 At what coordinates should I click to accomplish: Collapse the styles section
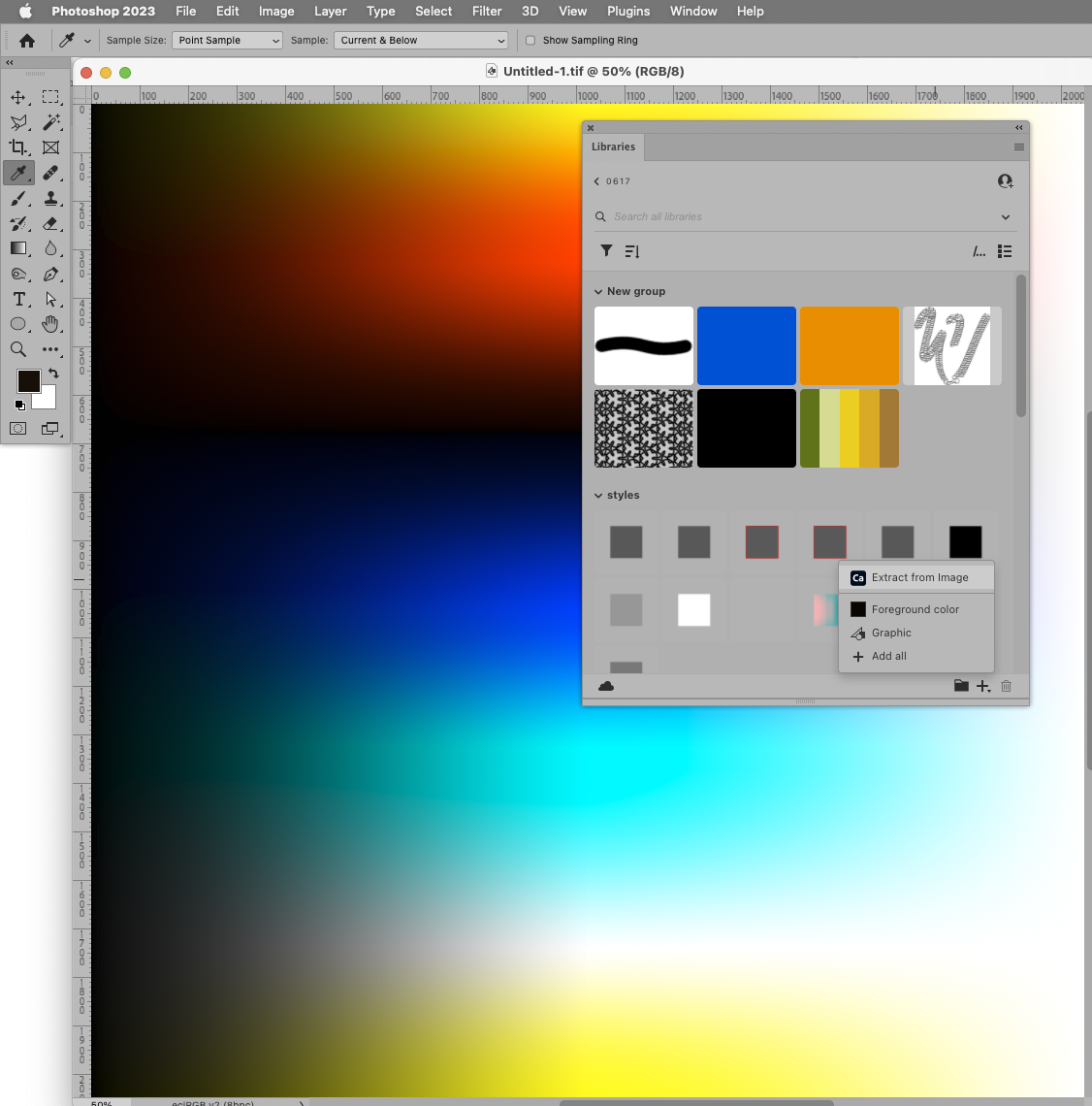598,495
